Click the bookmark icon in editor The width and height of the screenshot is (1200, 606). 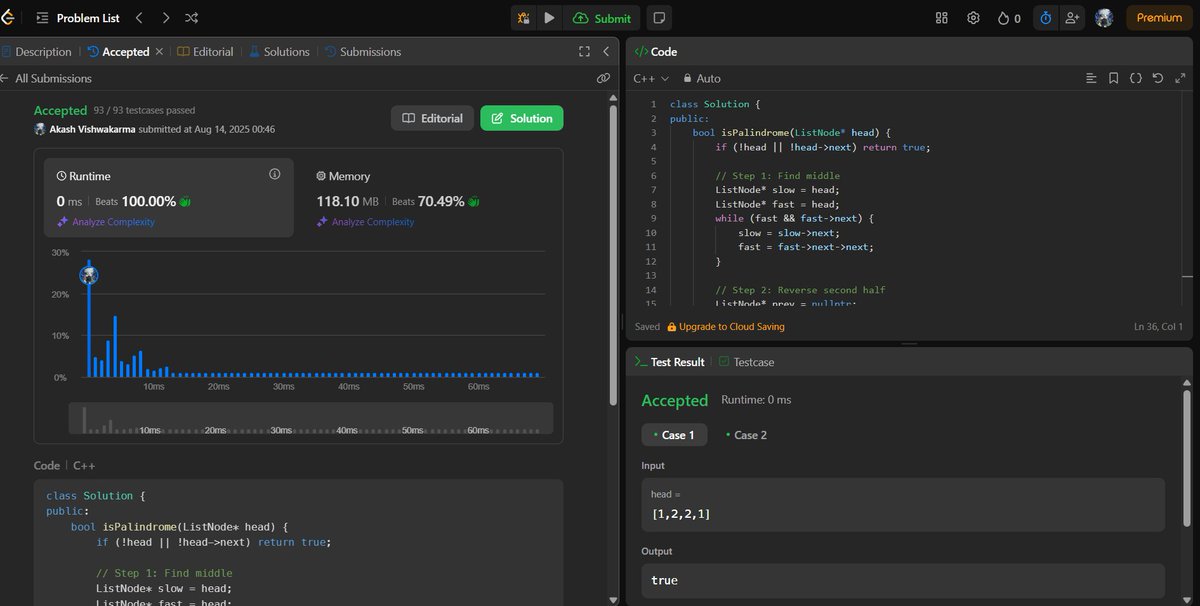click(x=1113, y=78)
